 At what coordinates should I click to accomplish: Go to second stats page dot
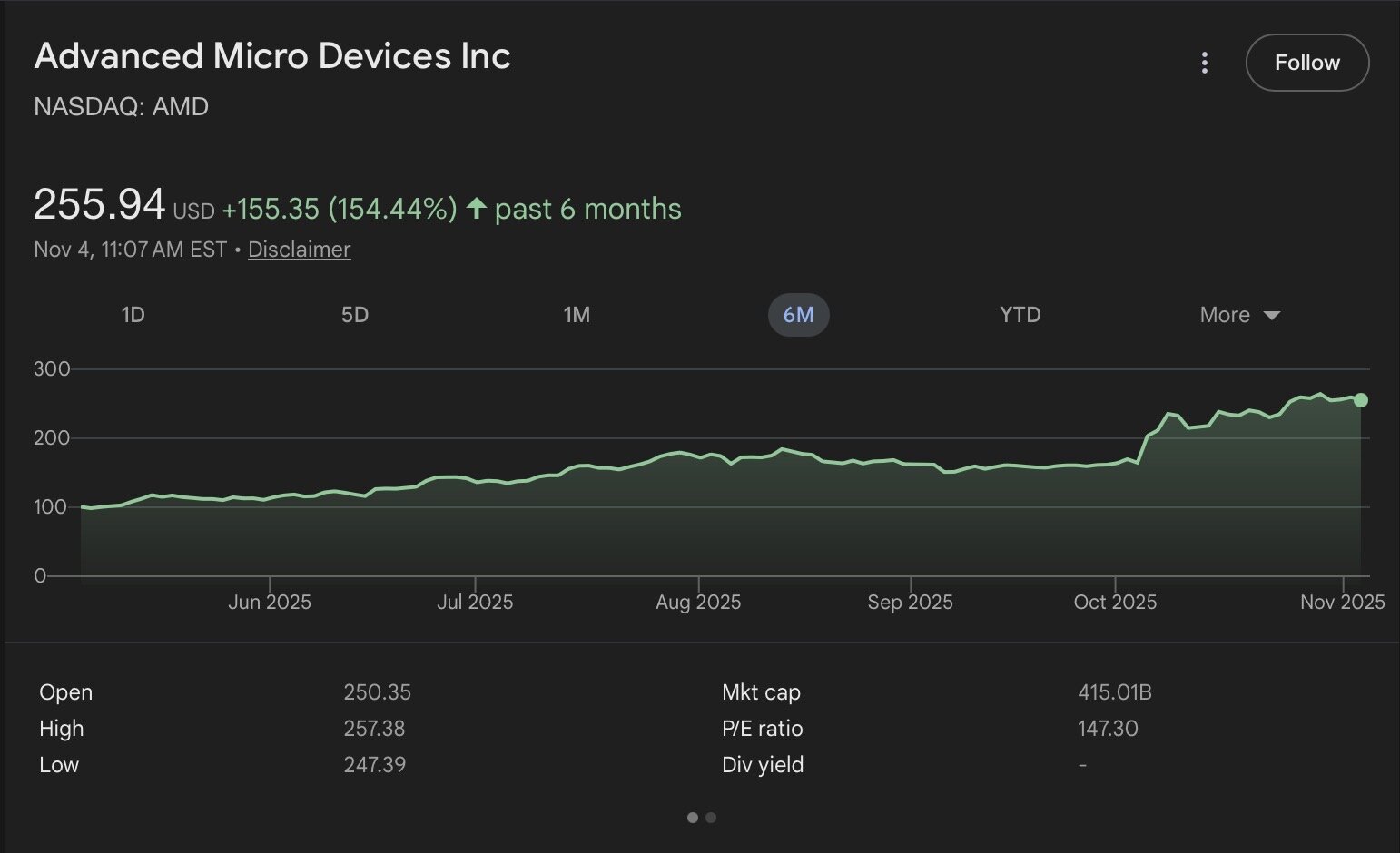tap(711, 818)
